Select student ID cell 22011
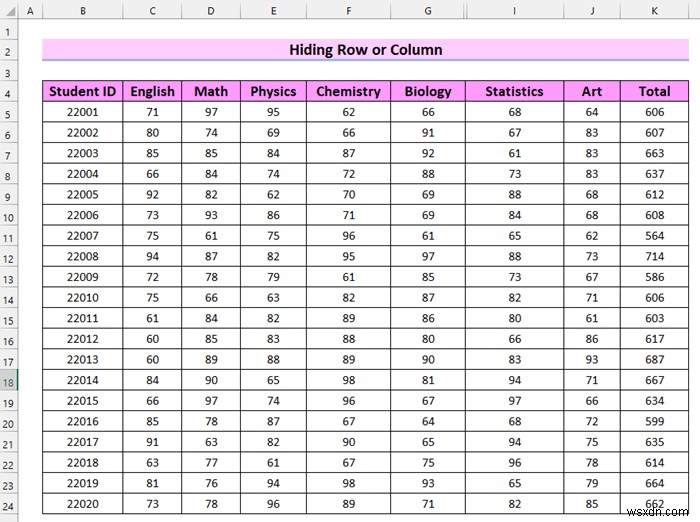 tap(83, 318)
